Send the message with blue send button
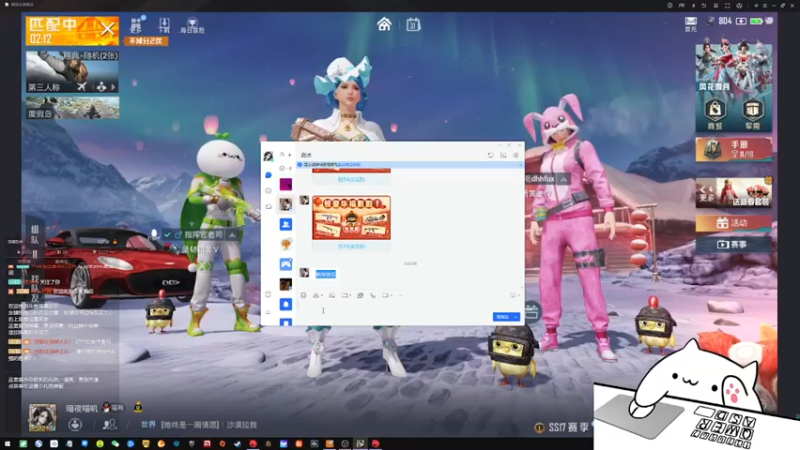800x450 pixels. 503,317
